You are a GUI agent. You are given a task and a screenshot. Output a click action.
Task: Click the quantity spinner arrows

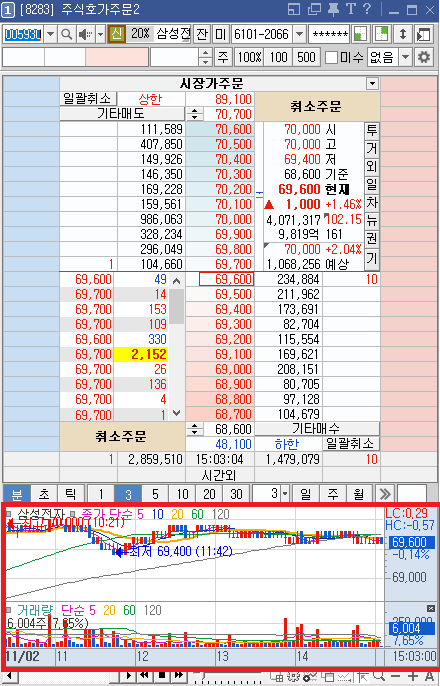click(206, 57)
